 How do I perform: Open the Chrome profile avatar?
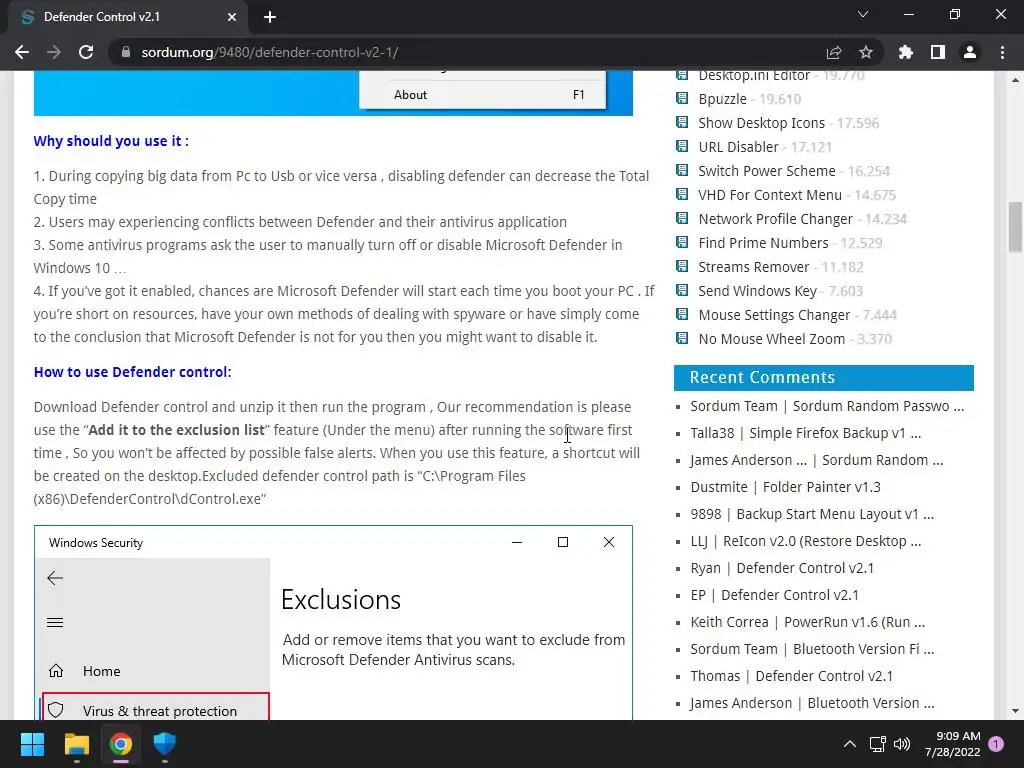[970, 52]
